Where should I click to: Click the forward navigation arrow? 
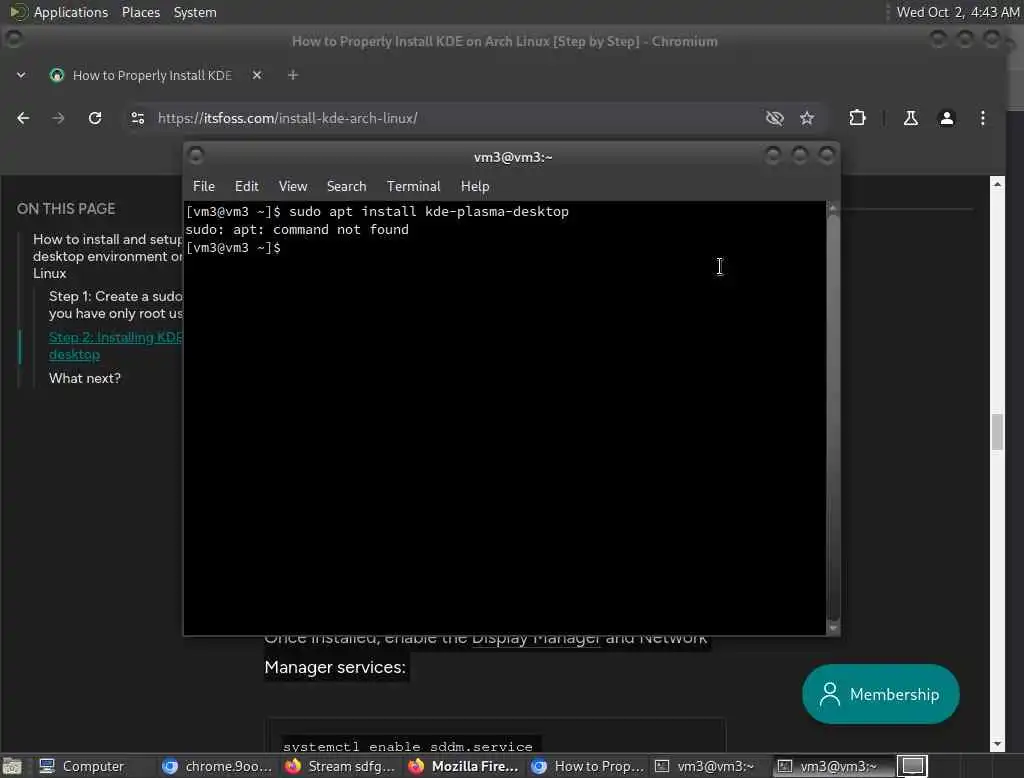pyautogui.click(x=58, y=118)
